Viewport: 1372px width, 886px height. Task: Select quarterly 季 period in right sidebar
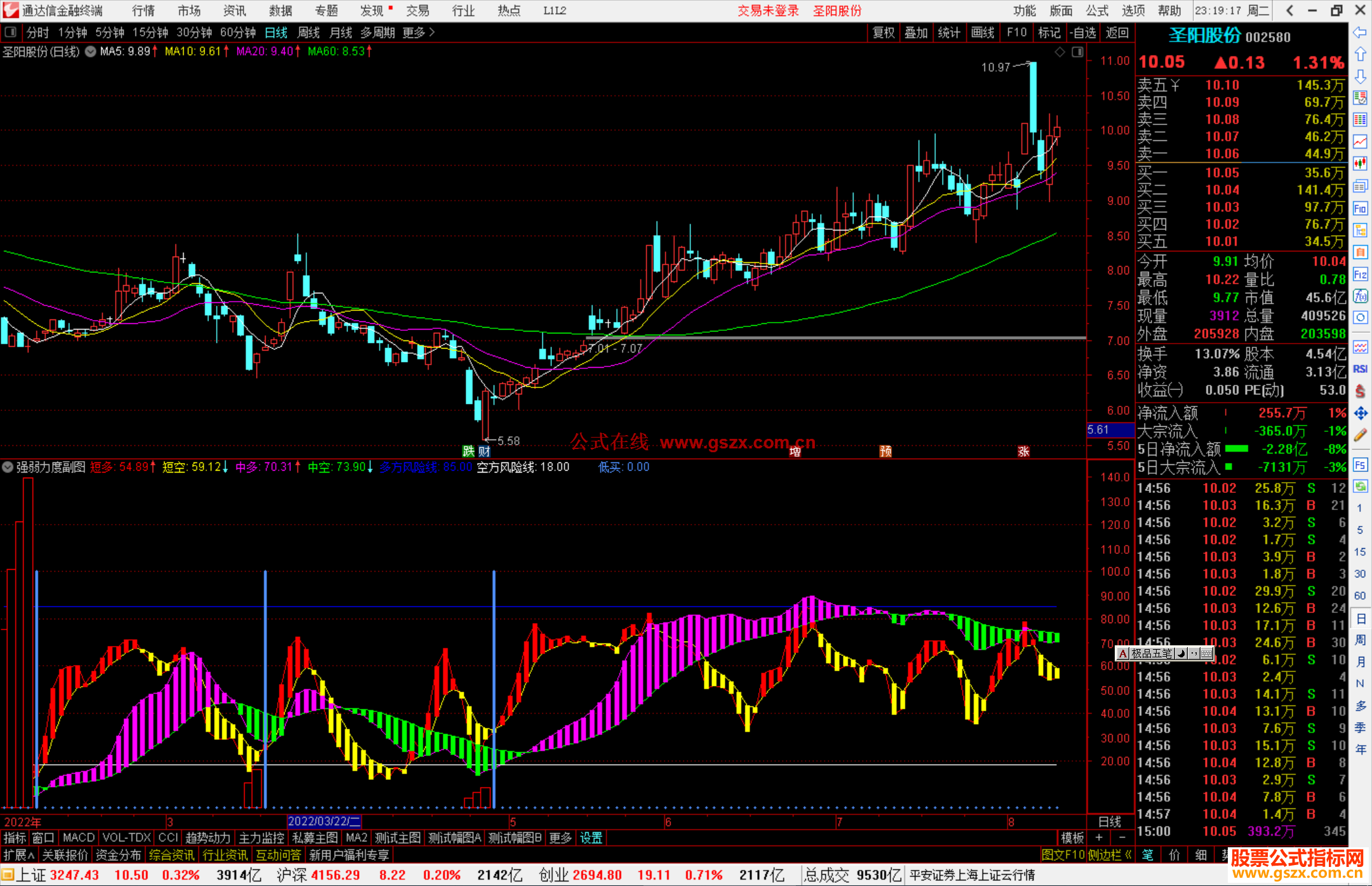point(1360,728)
